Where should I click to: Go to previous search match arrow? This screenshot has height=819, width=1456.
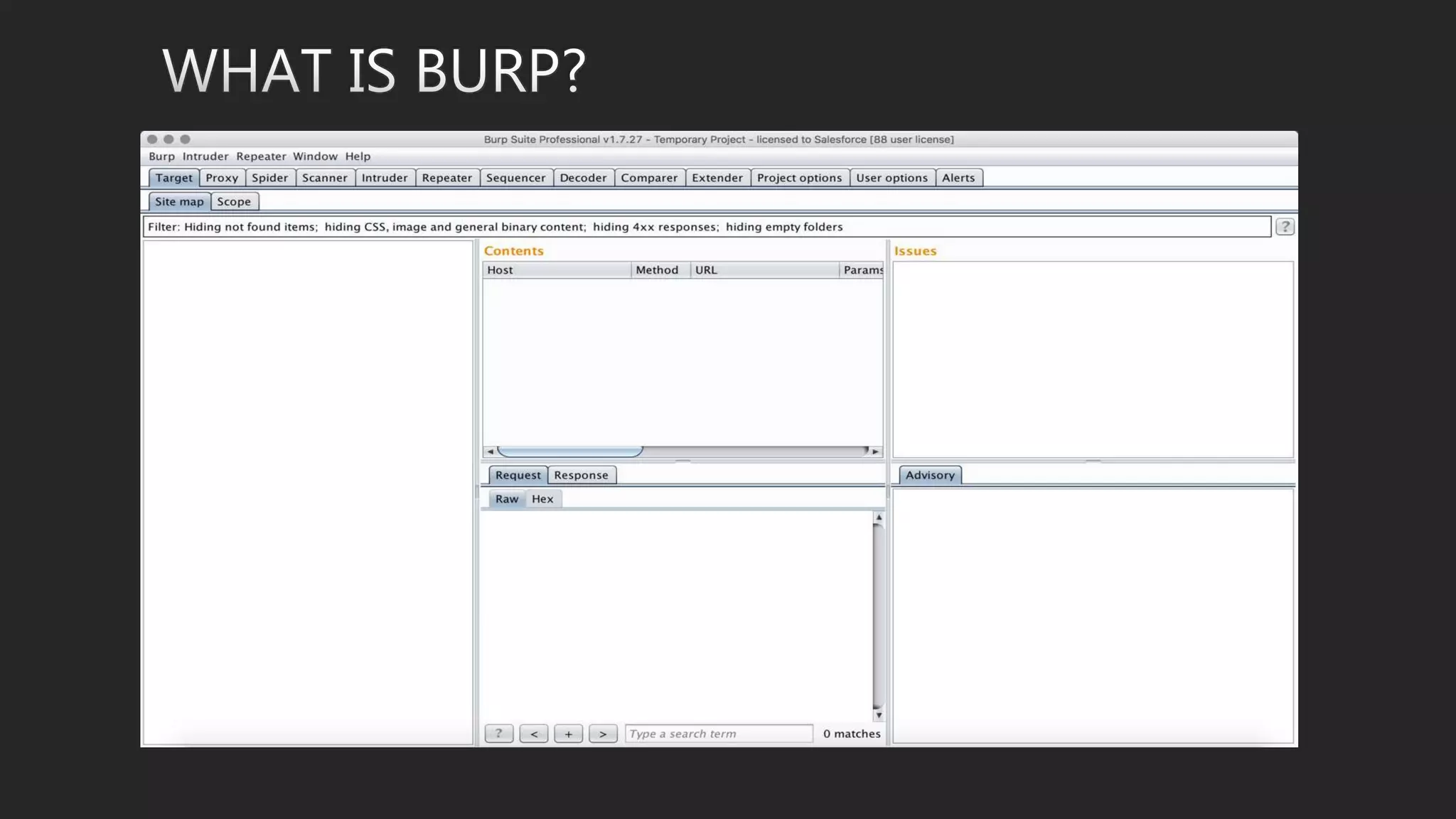click(534, 734)
